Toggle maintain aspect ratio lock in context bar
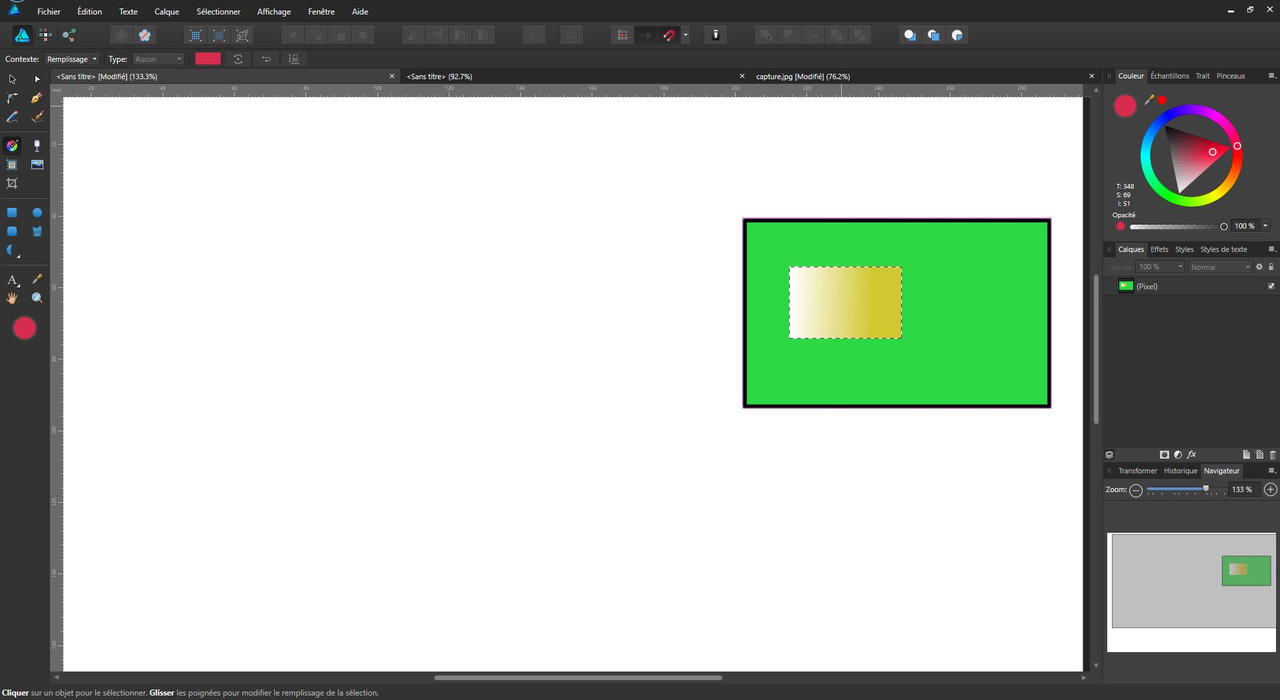1280x700 pixels. pos(294,59)
